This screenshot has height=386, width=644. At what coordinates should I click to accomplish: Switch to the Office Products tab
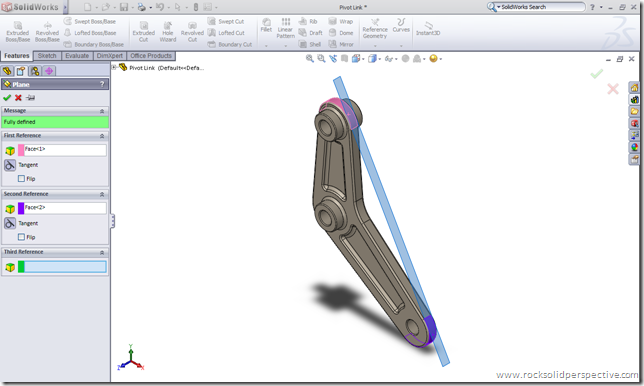[x=151, y=56]
